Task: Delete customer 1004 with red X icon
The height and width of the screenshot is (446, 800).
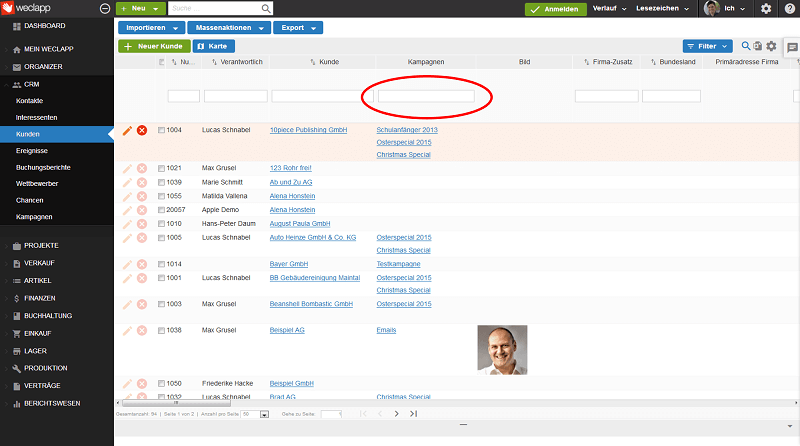Action: tap(142, 130)
